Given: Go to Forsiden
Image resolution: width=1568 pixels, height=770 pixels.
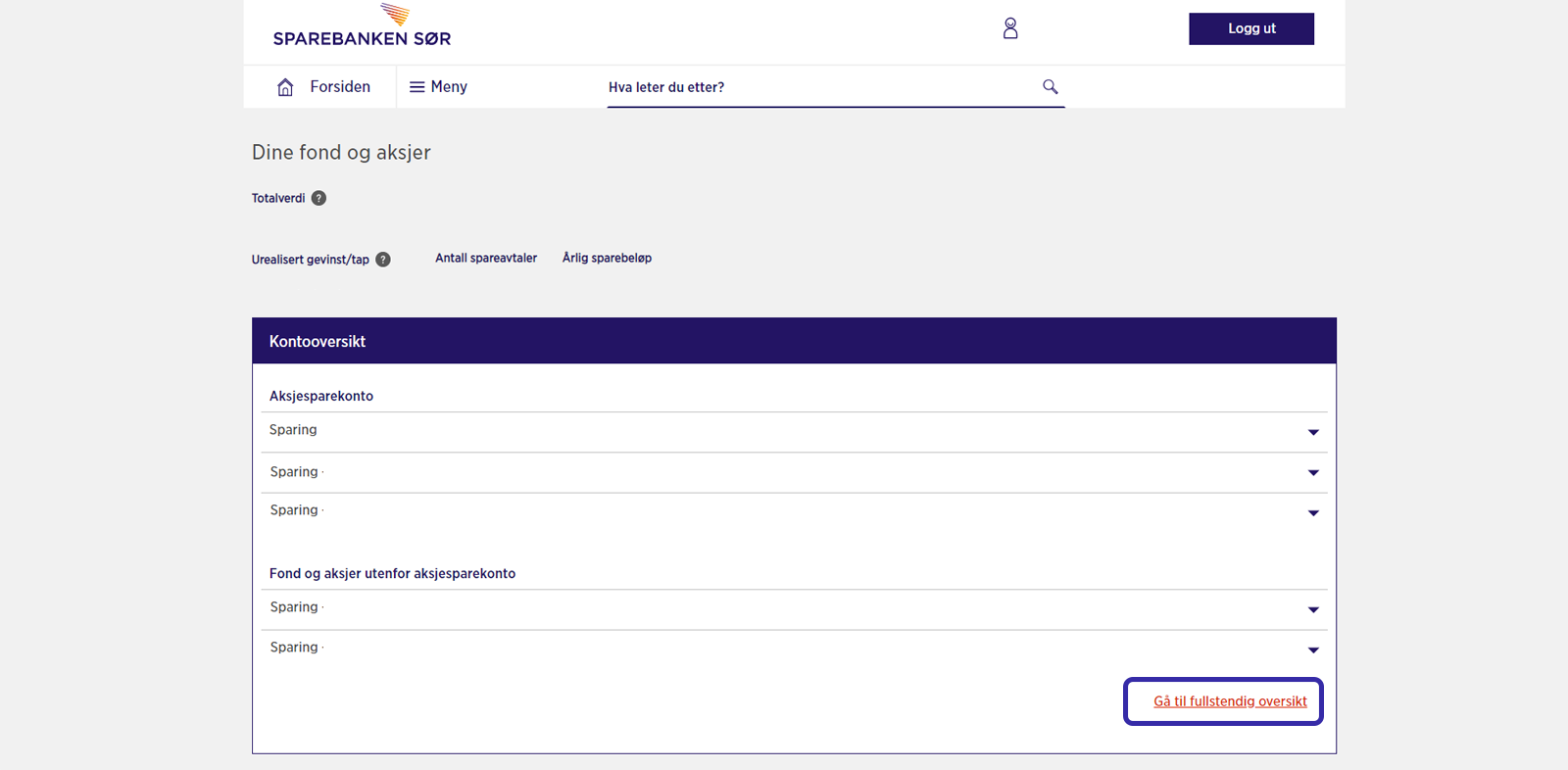Looking at the screenshot, I should coord(340,87).
